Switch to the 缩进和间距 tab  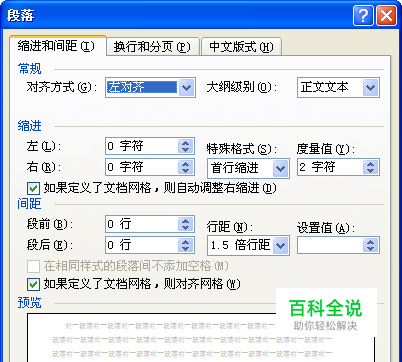57,46
